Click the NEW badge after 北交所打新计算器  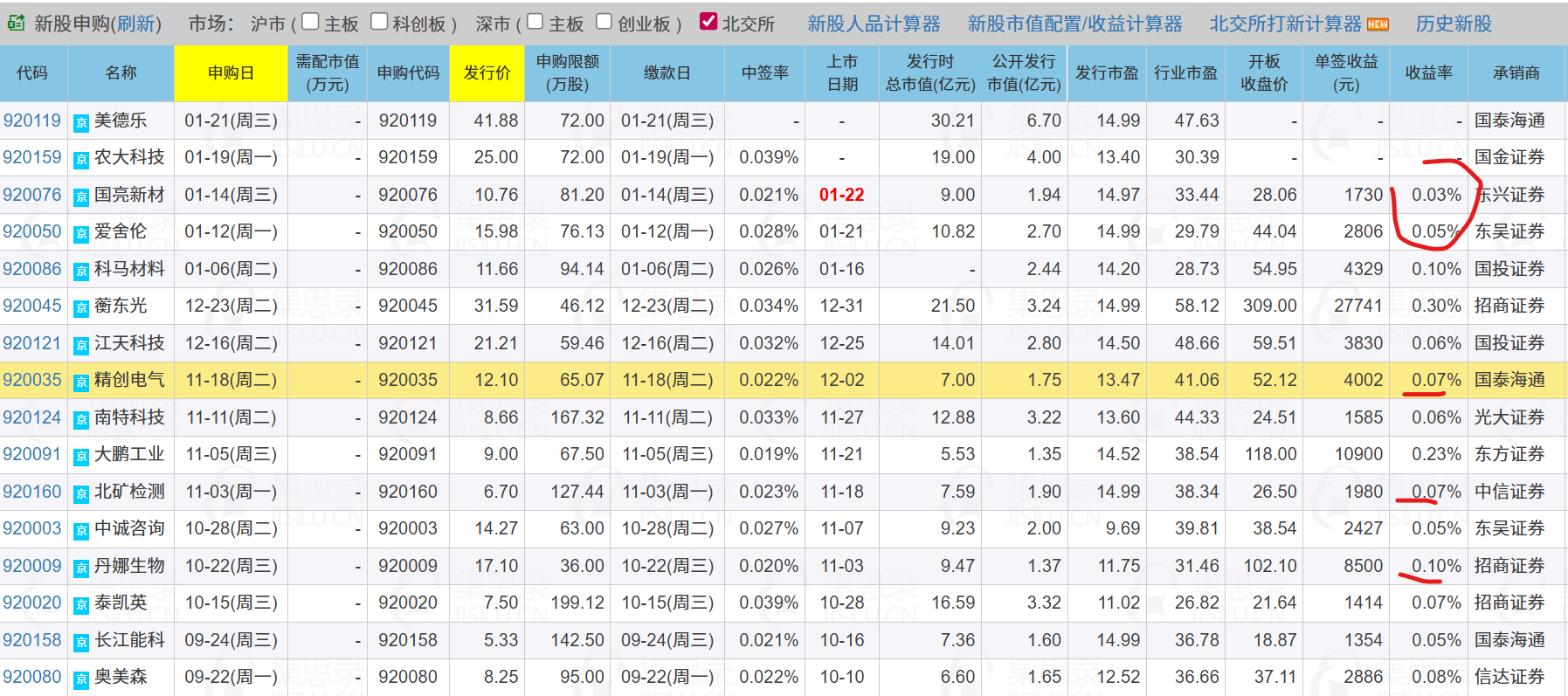[1378, 24]
